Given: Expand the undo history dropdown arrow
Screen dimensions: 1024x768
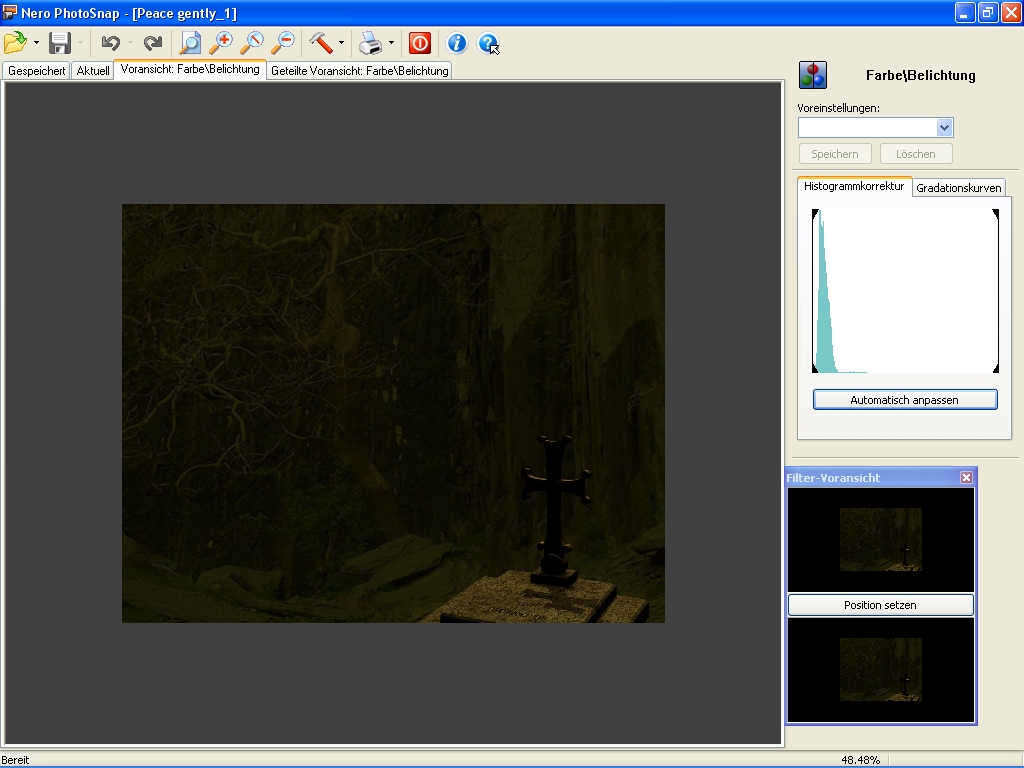Looking at the screenshot, I should 131,43.
